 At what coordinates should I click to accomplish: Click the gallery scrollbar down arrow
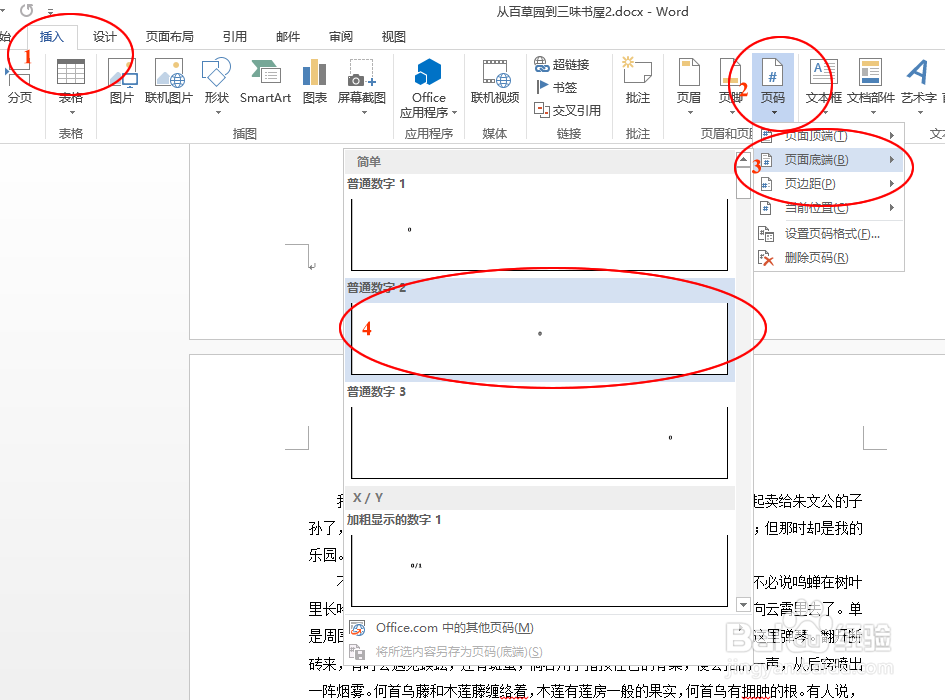742,604
